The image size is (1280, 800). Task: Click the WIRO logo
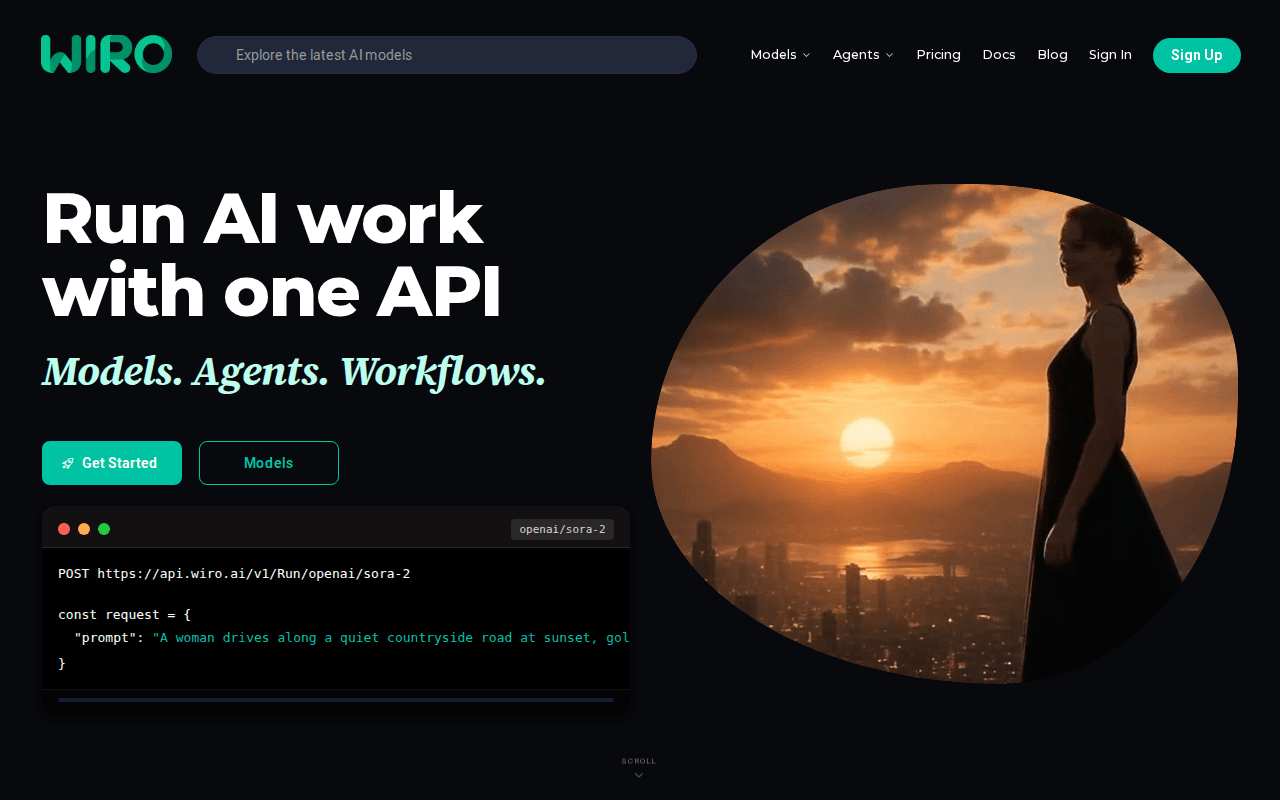pyautogui.click(x=106, y=54)
